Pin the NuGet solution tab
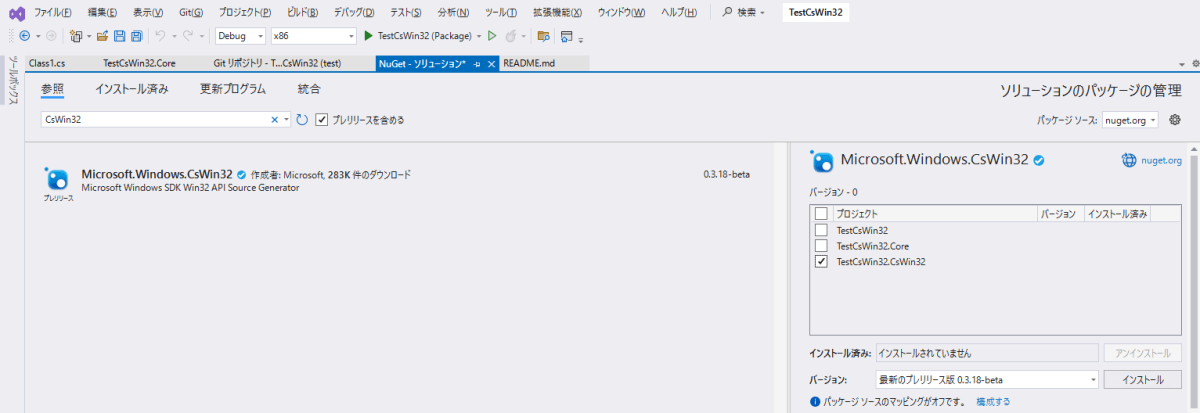The width and height of the screenshot is (1200, 413). point(477,63)
